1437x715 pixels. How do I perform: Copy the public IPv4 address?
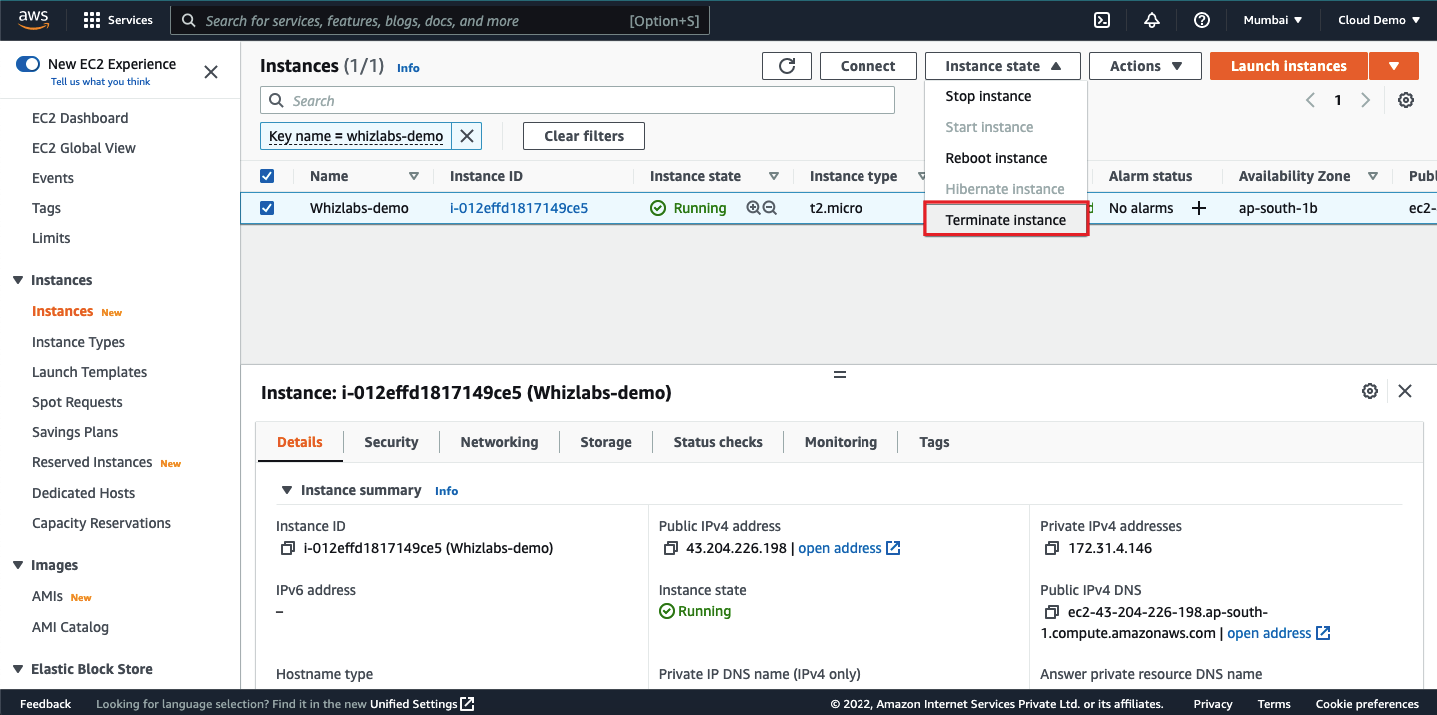click(x=671, y=548)
